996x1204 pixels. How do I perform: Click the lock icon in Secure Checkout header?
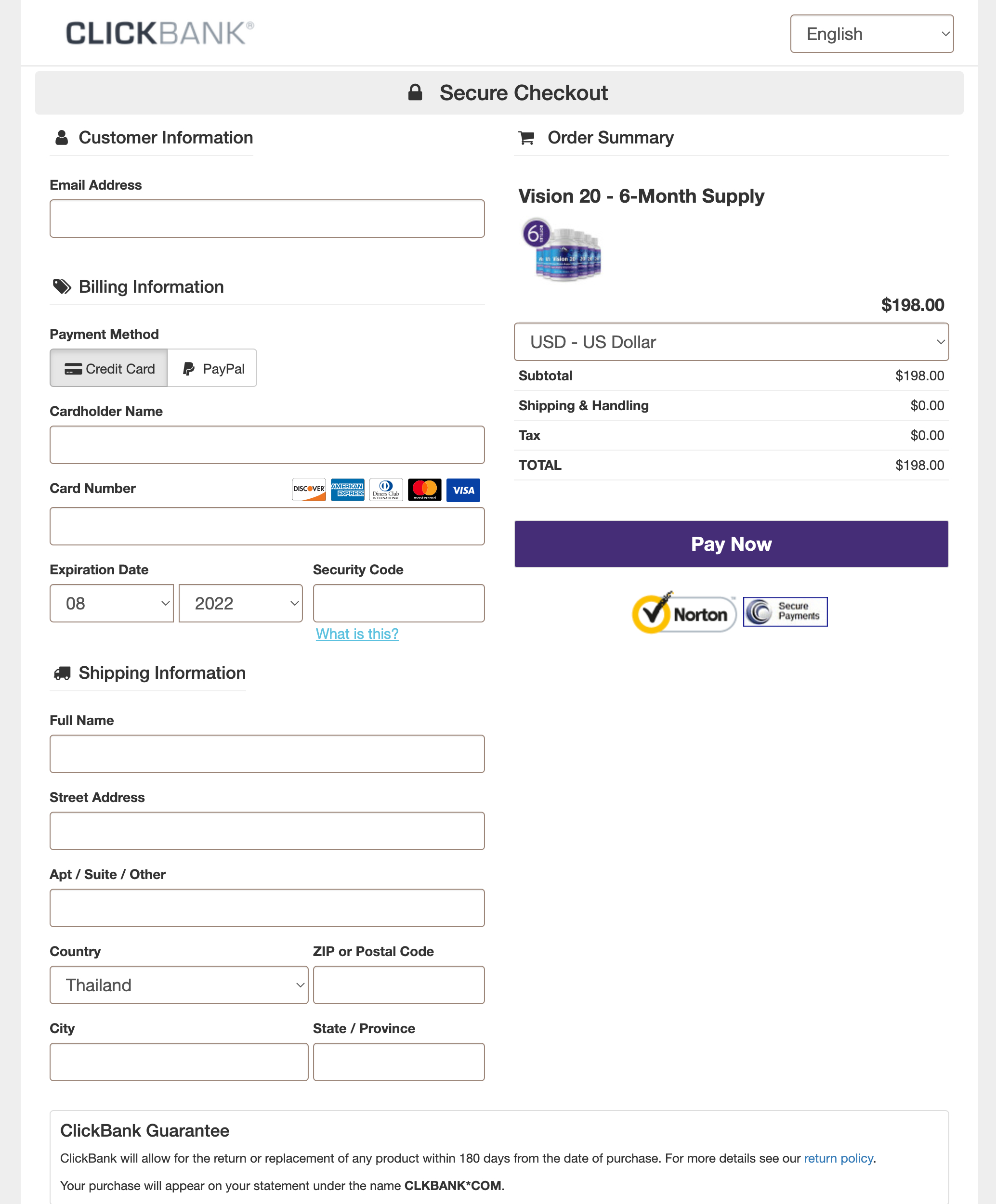pos(414,92)
